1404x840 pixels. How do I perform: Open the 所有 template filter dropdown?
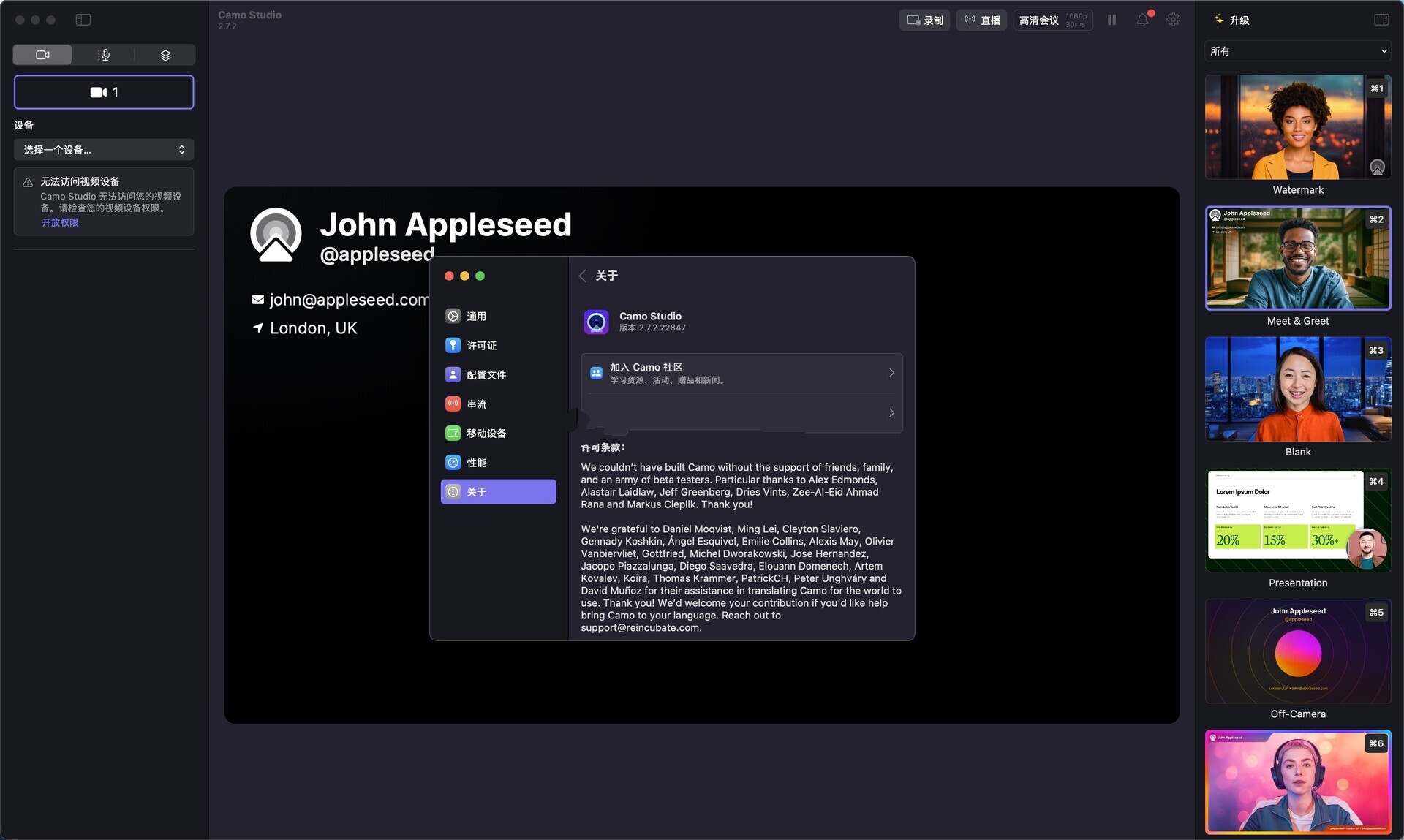(x=1298, y=51)
